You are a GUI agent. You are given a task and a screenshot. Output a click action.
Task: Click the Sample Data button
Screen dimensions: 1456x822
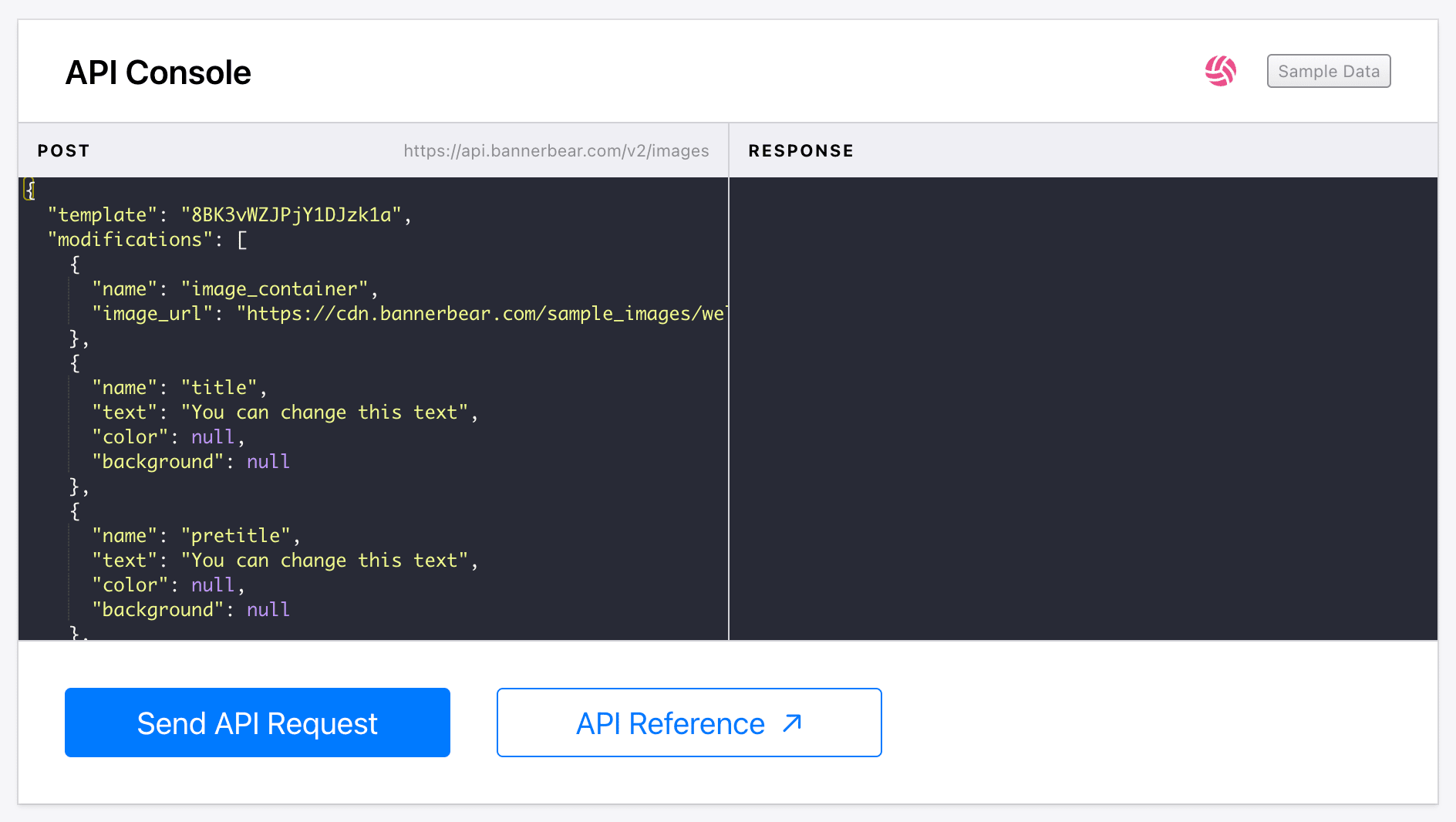[1328, 70]
